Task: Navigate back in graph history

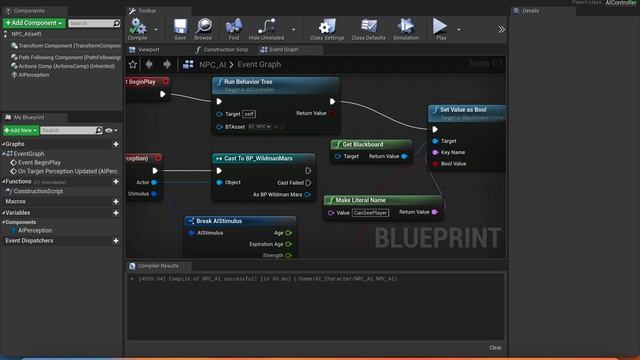Action: [x=149, y=64]
